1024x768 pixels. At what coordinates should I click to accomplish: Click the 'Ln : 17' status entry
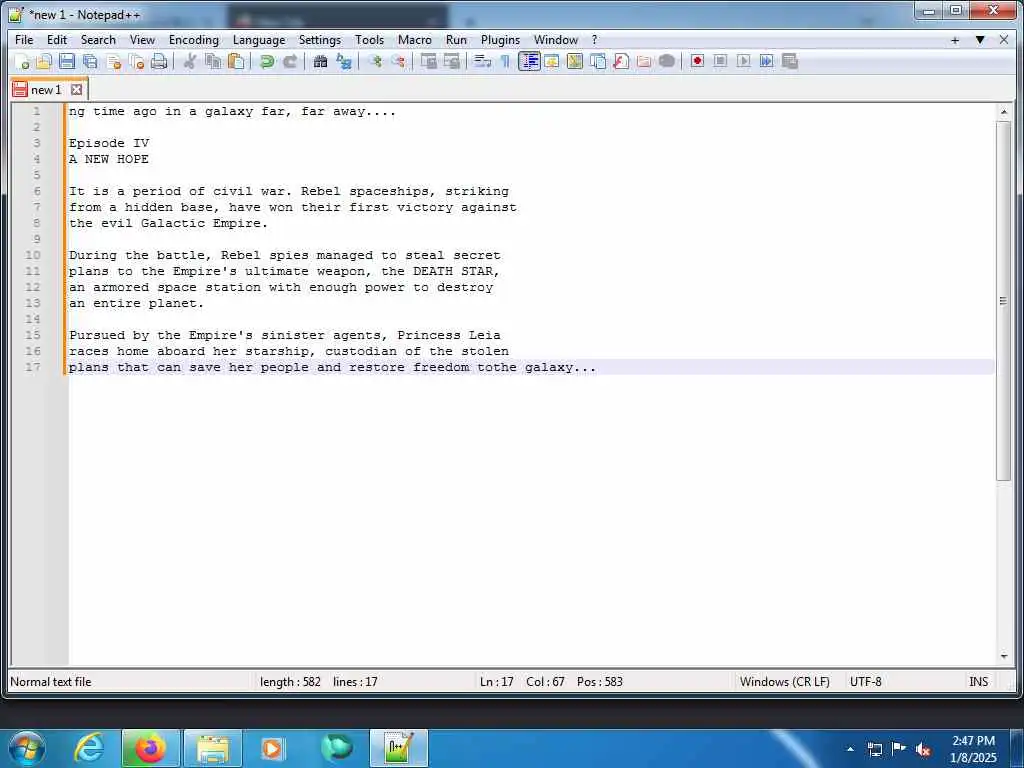click(x=496, y=682)
